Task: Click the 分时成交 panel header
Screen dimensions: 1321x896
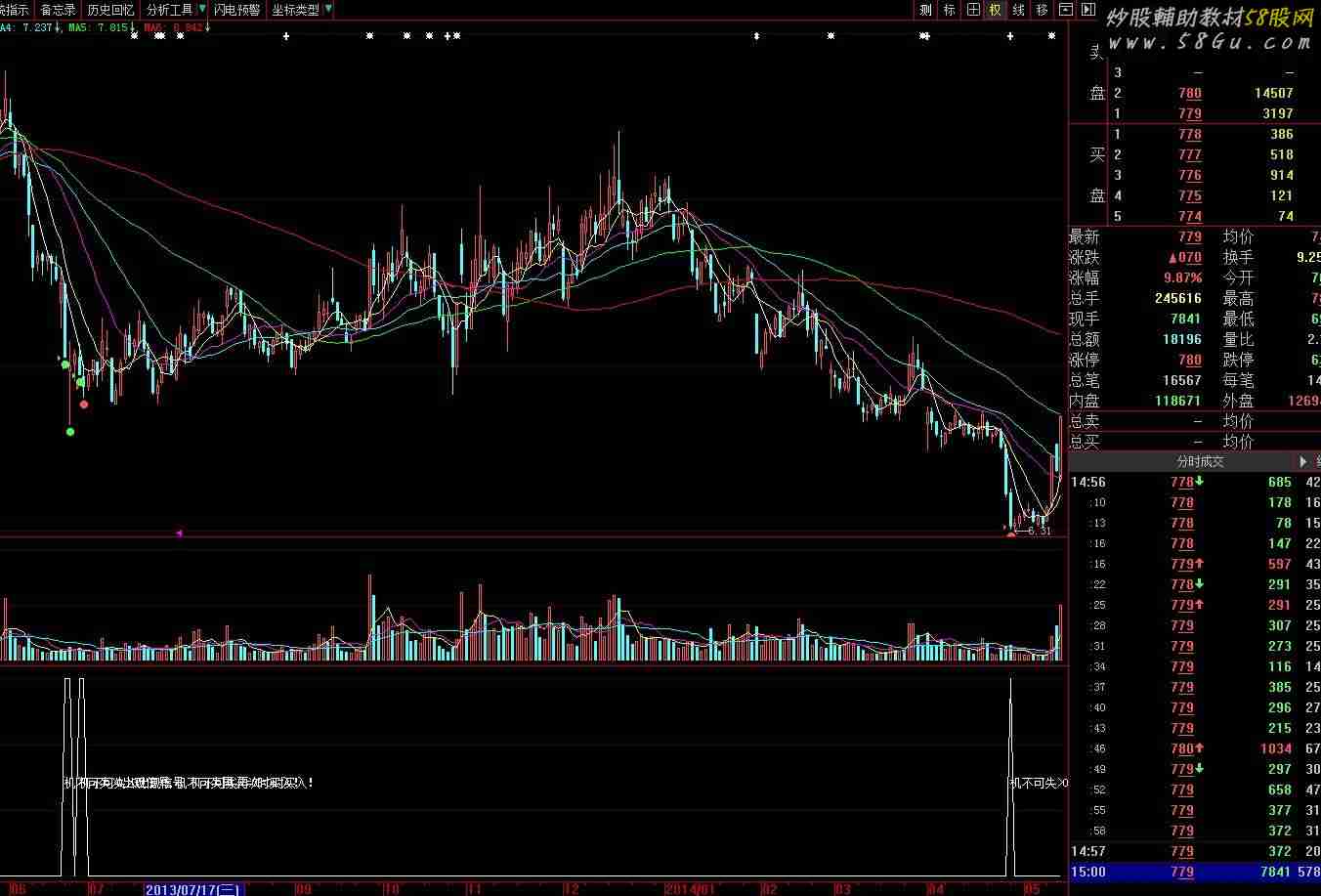Action: 1200,461
